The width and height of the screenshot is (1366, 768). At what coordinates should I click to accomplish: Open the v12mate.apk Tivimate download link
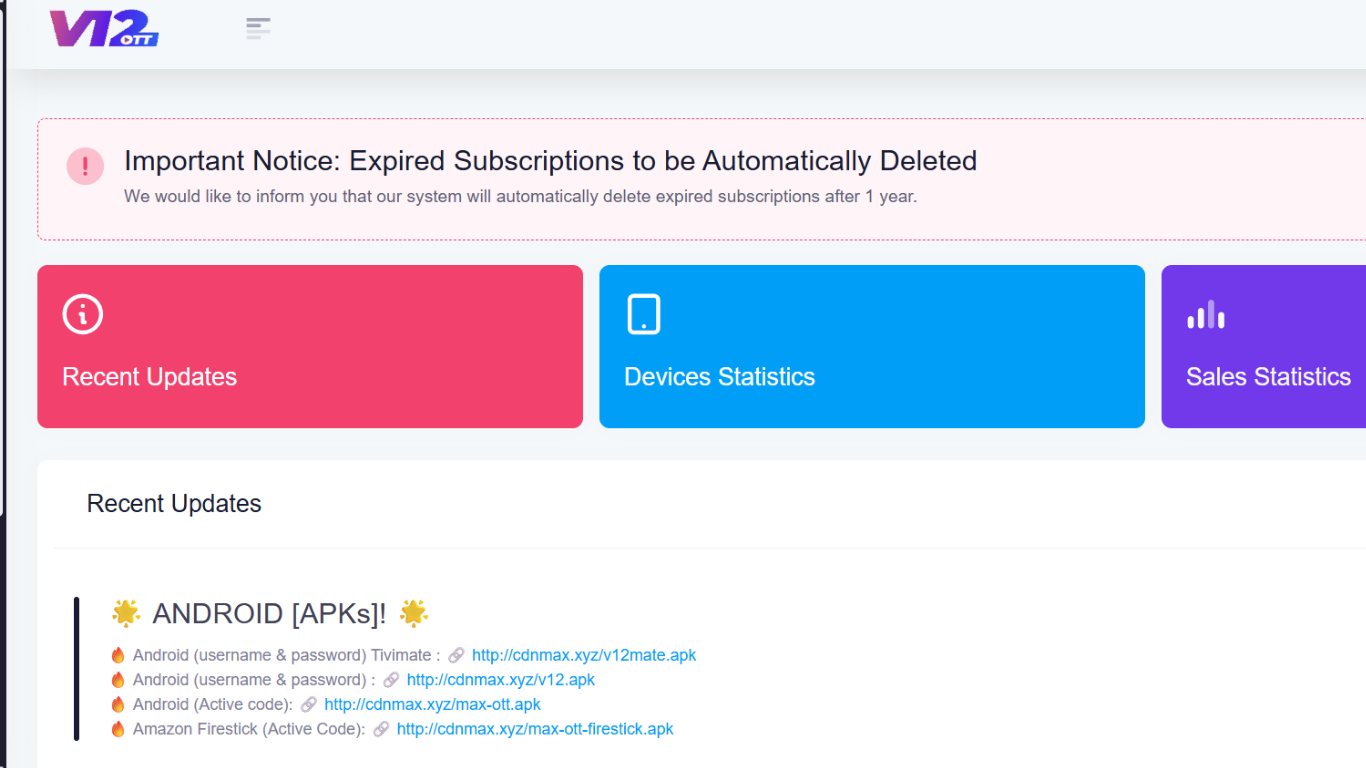tap(584, 656)
